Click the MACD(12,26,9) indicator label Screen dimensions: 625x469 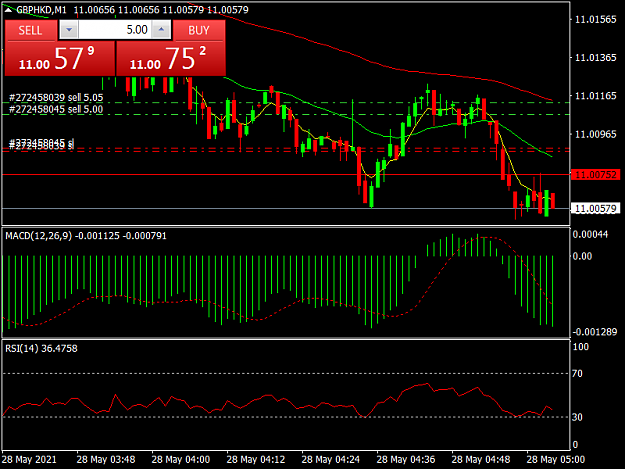coord(86,236)
